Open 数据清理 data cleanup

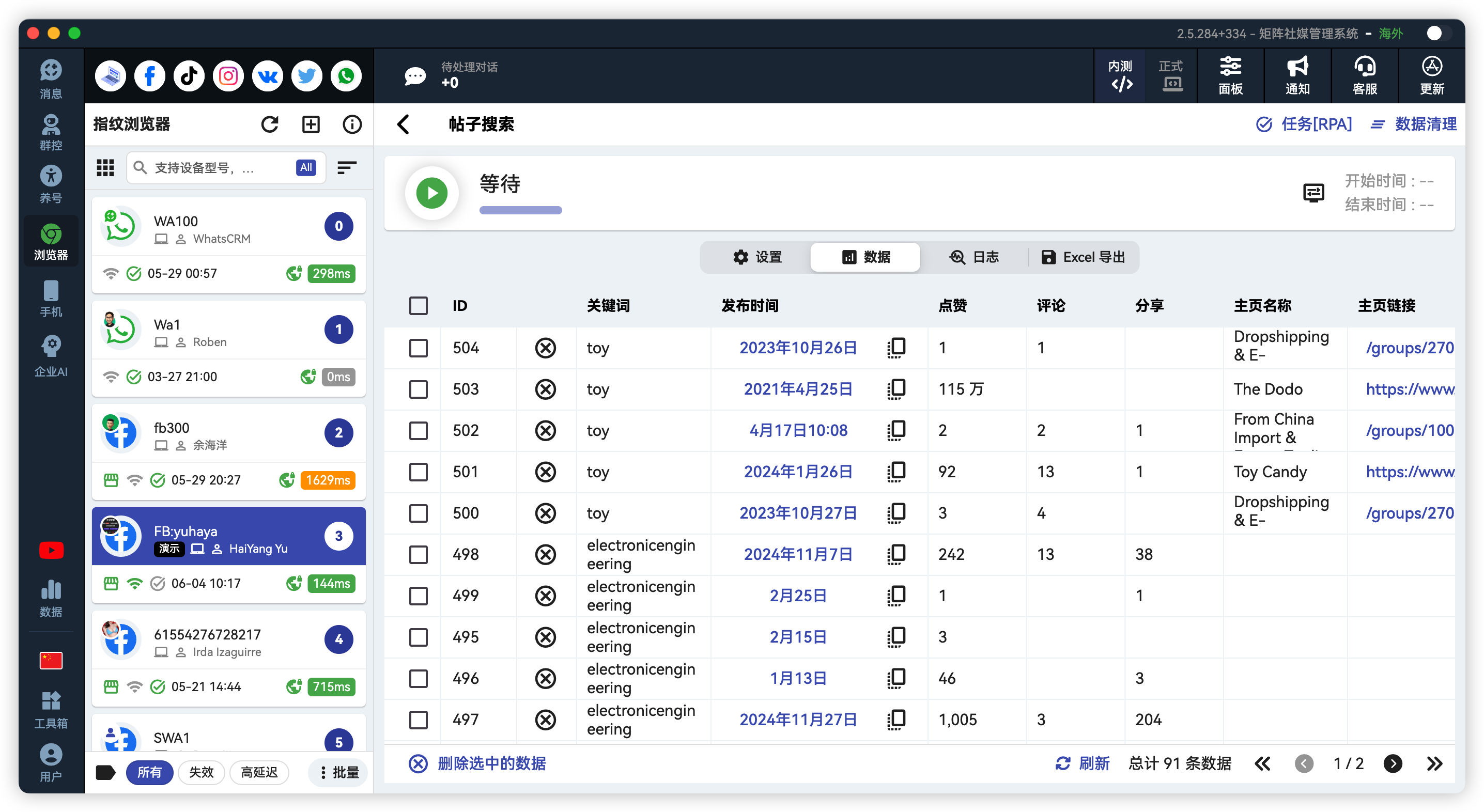(1414, 124)
